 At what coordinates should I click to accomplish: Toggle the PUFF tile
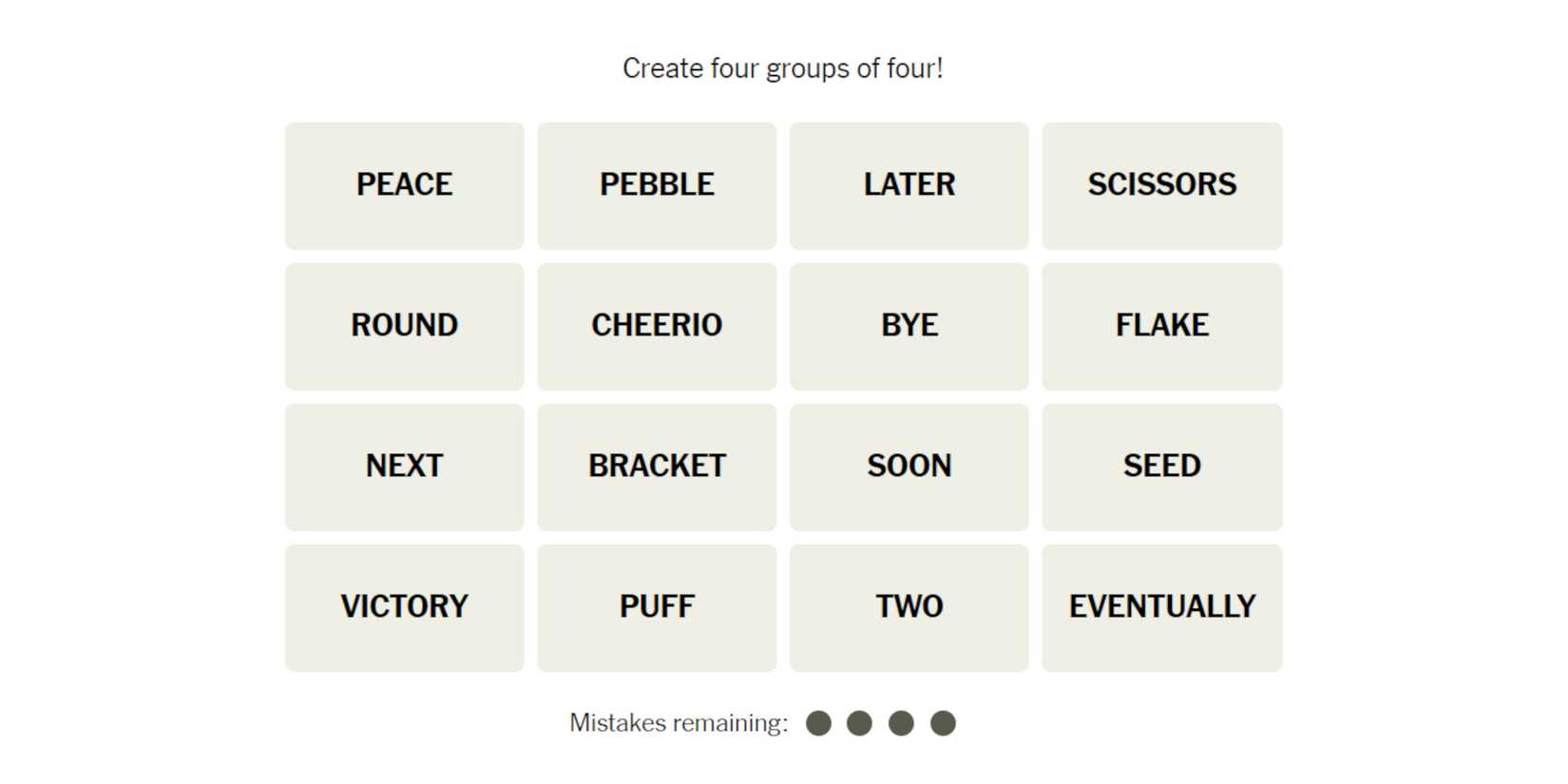(657, 607)
